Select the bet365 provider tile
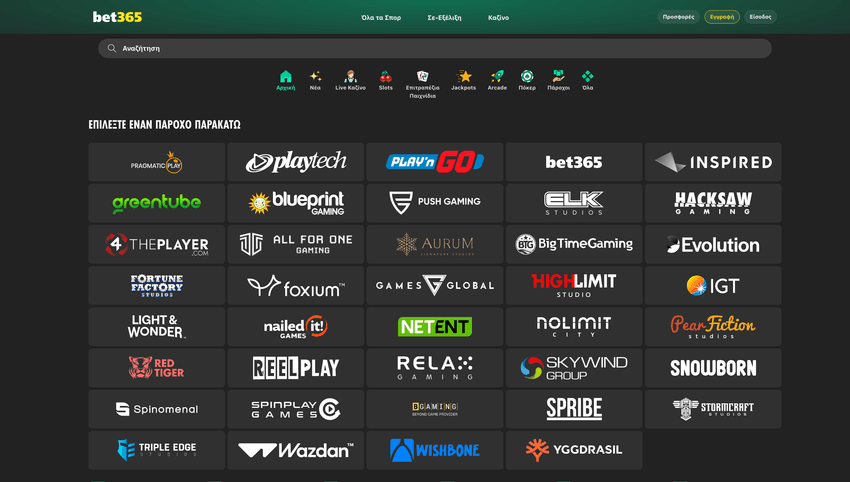This screenshot has height=482, width=850. (574, 162)
